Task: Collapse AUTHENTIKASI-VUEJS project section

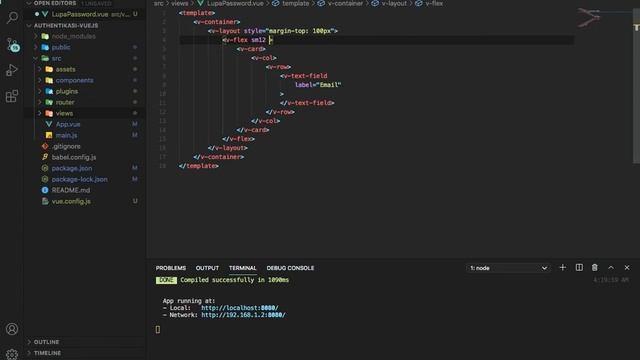Action: [x=29, y=25]
